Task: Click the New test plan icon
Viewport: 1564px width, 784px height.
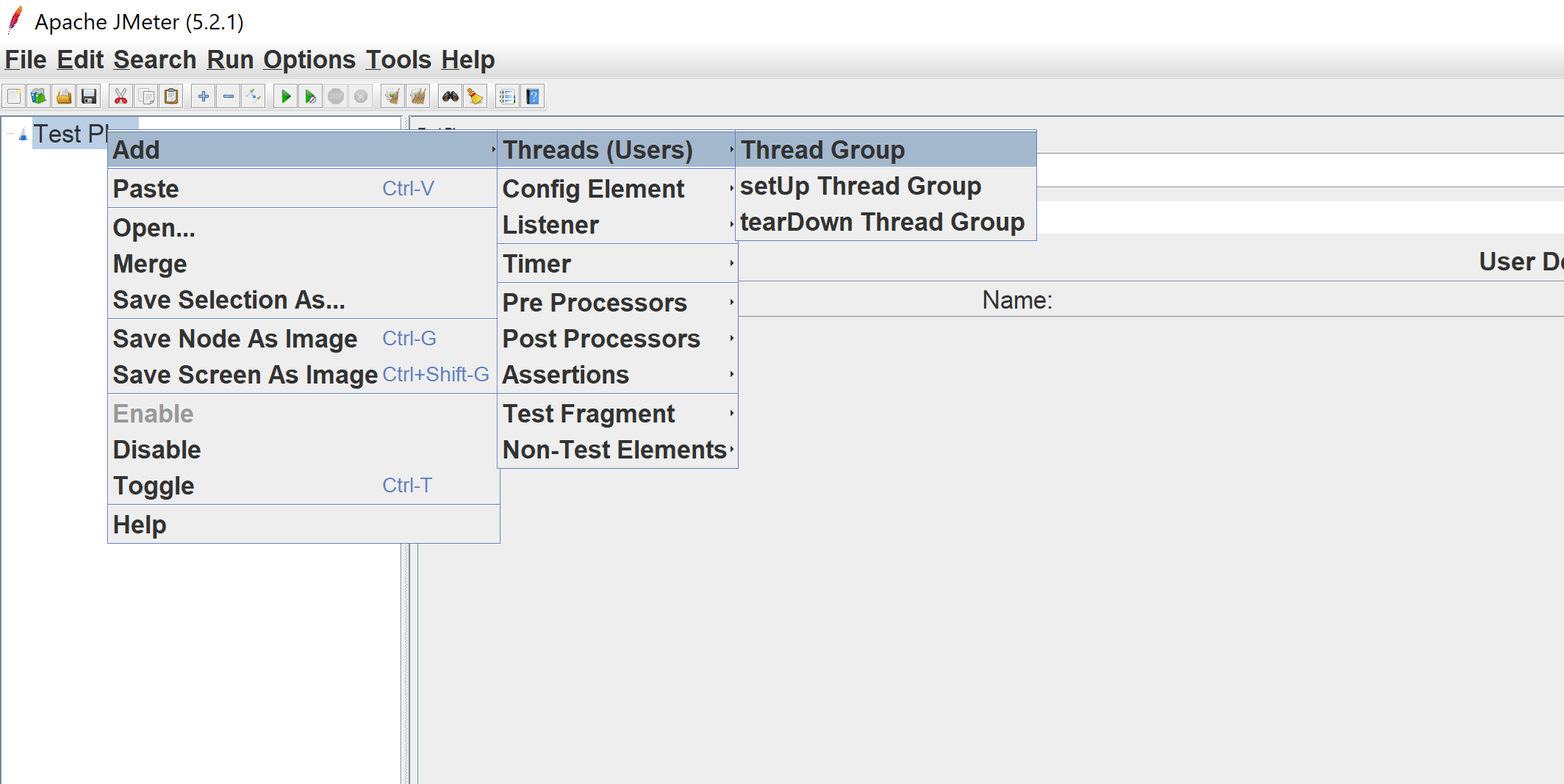Action: 14,96
